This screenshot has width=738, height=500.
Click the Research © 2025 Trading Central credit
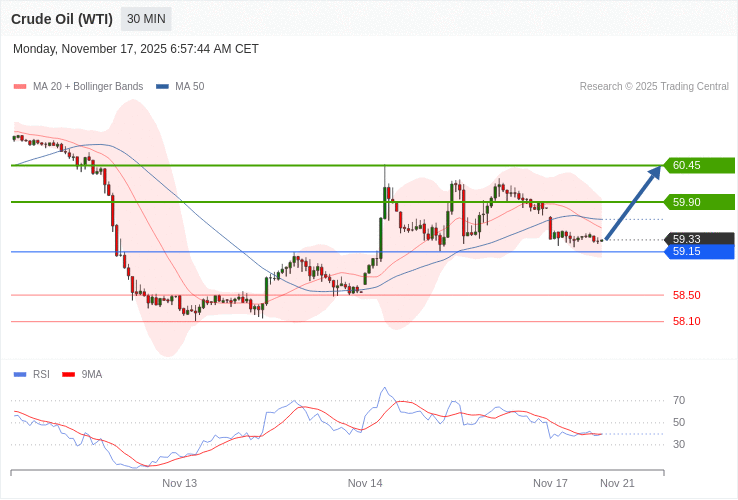(x=654, y=87)
